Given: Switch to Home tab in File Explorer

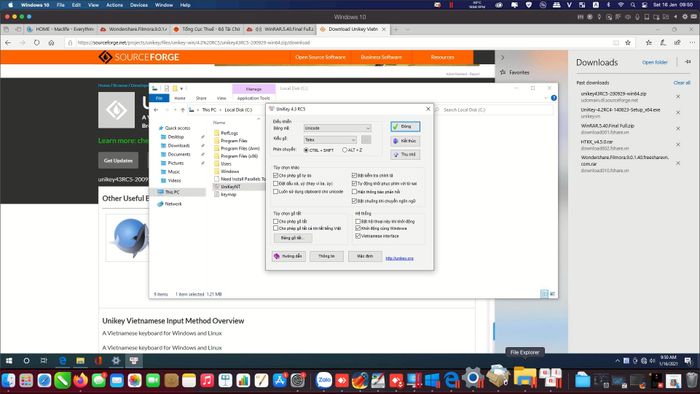Looking at the screenshot, I should [180, 98].
